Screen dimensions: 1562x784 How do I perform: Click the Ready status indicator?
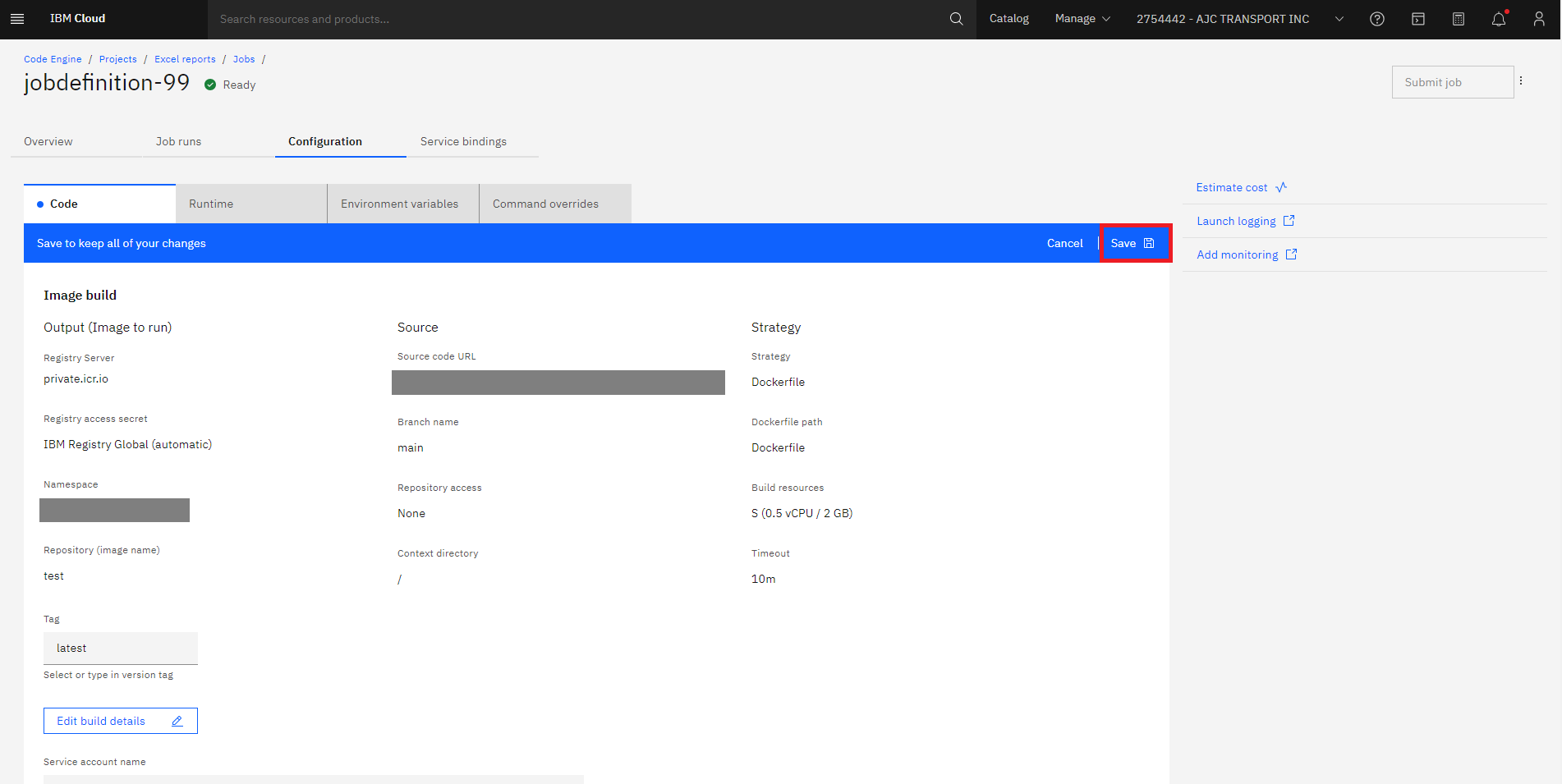pyautogui.click(x=230, y=85)
